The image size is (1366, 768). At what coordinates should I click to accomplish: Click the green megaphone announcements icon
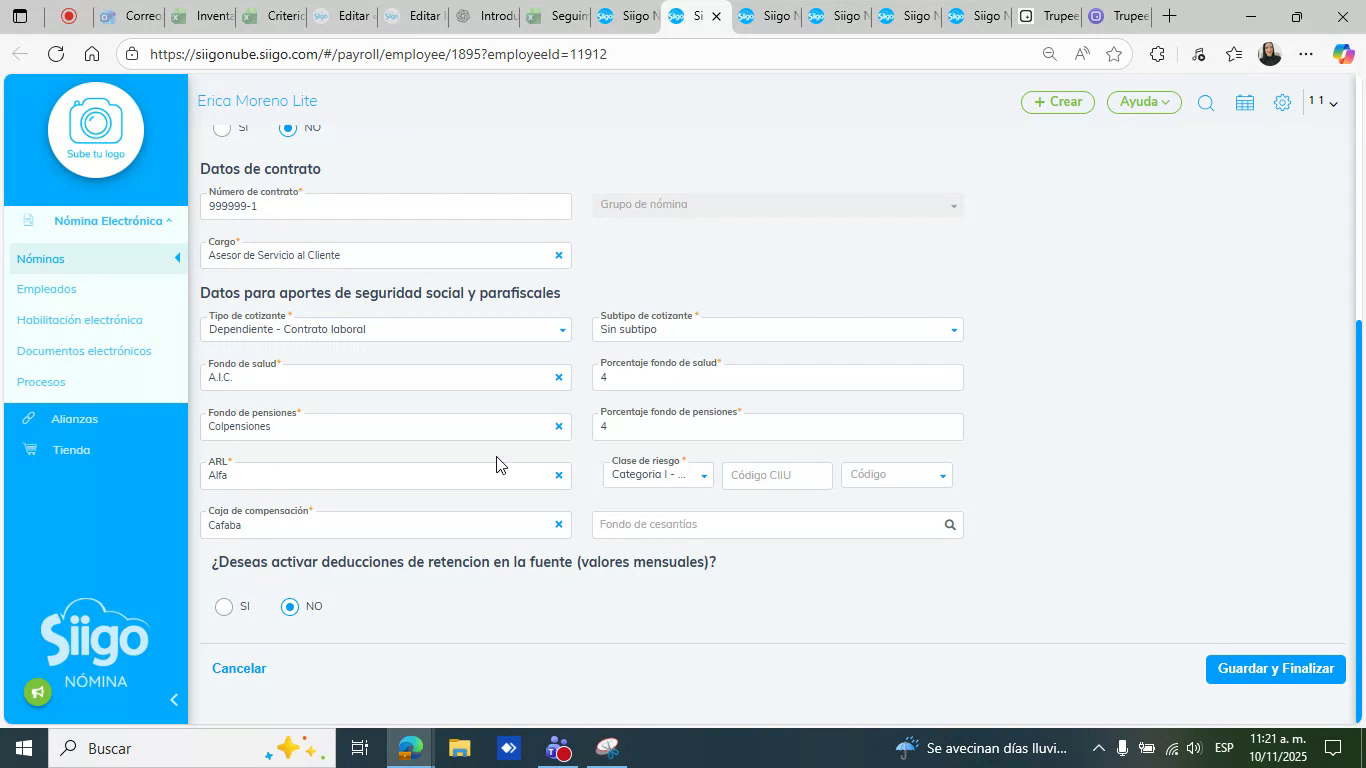pyautogui.click(x=38, y=692)
